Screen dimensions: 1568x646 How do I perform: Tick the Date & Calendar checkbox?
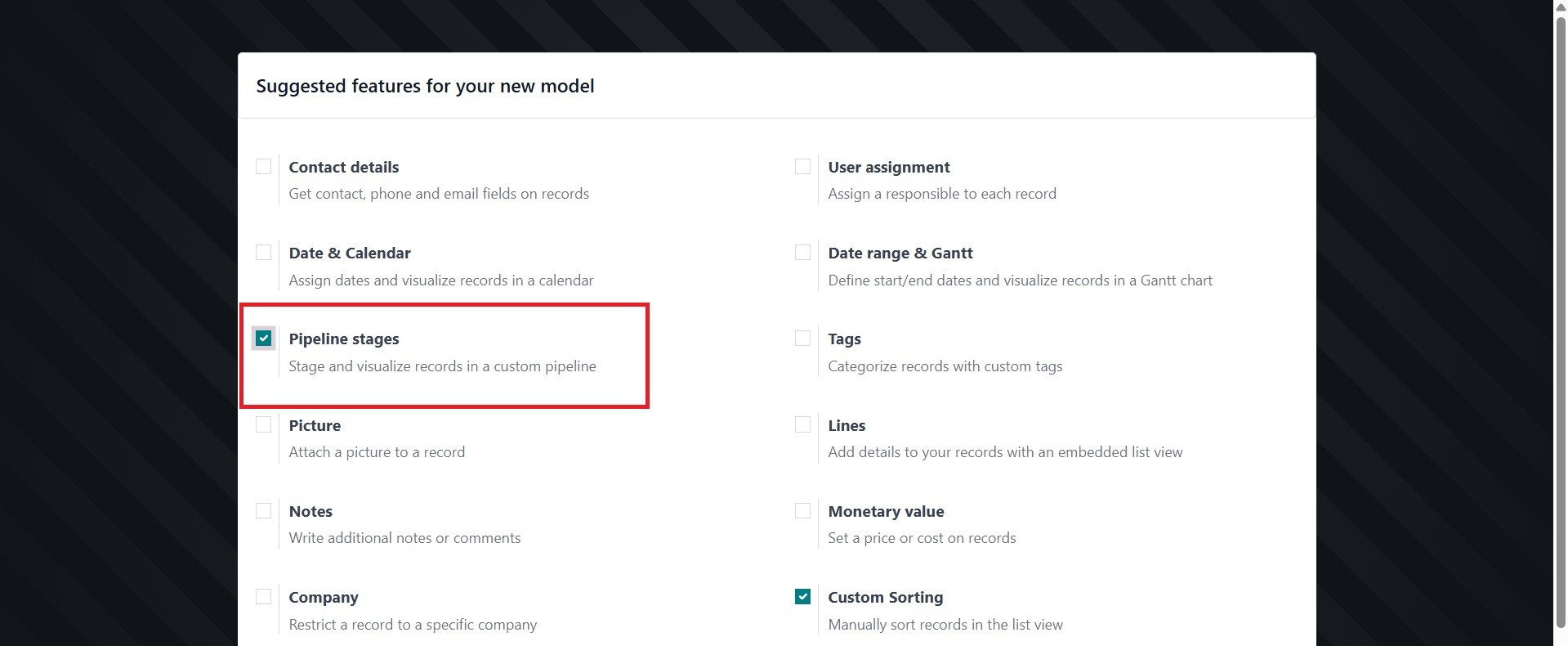263,253
